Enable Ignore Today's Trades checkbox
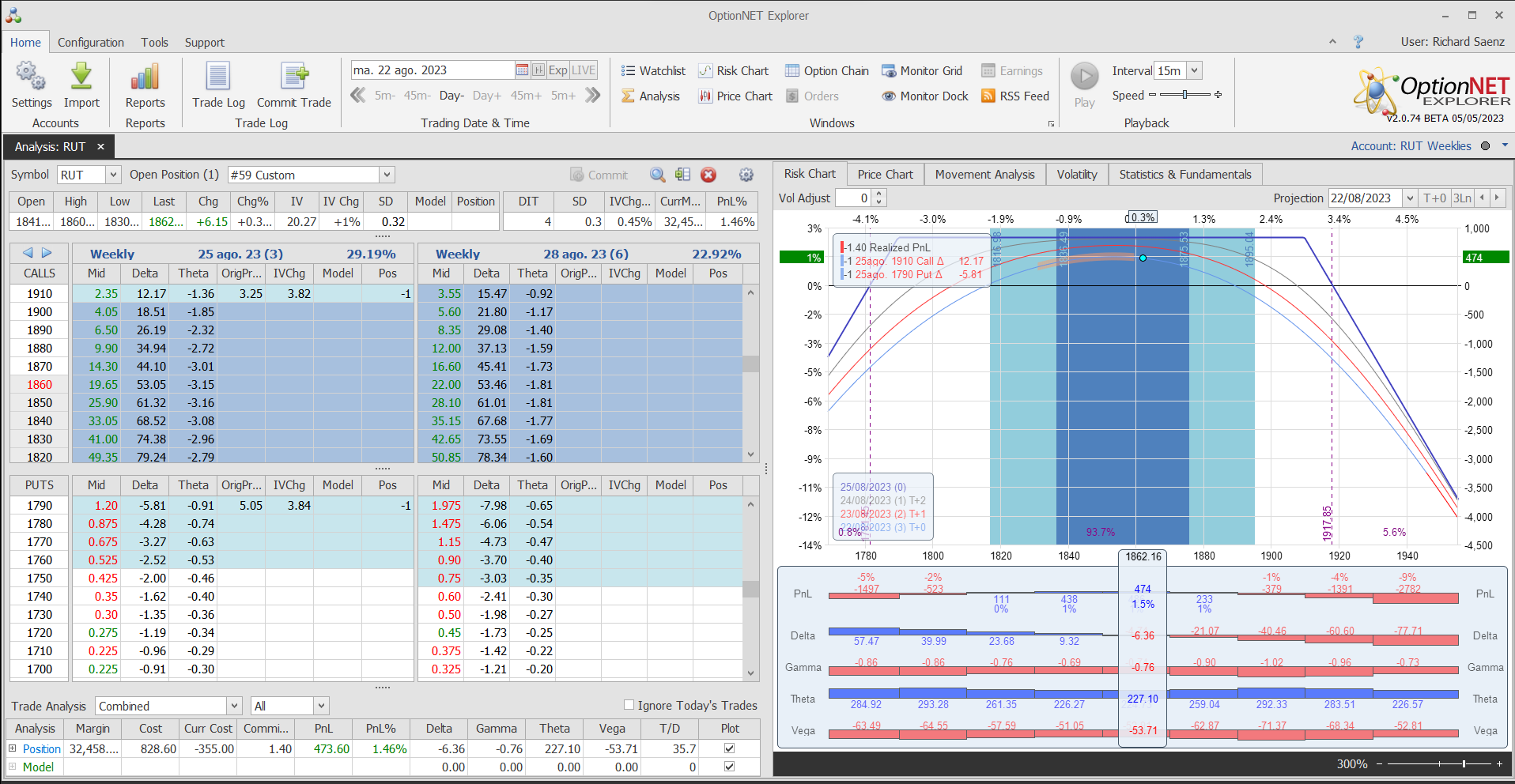This screenshot has height=784, width=1515. point(629,705)
